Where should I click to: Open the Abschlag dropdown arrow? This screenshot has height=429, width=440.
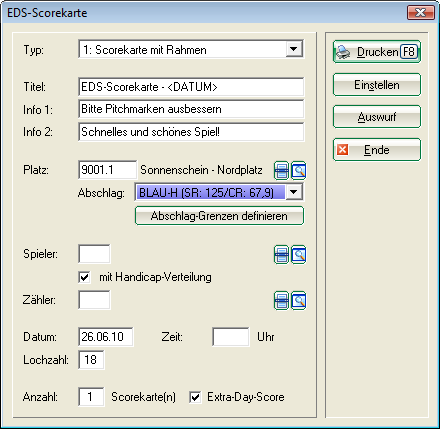pyautogui.click(x=294, y=192)
